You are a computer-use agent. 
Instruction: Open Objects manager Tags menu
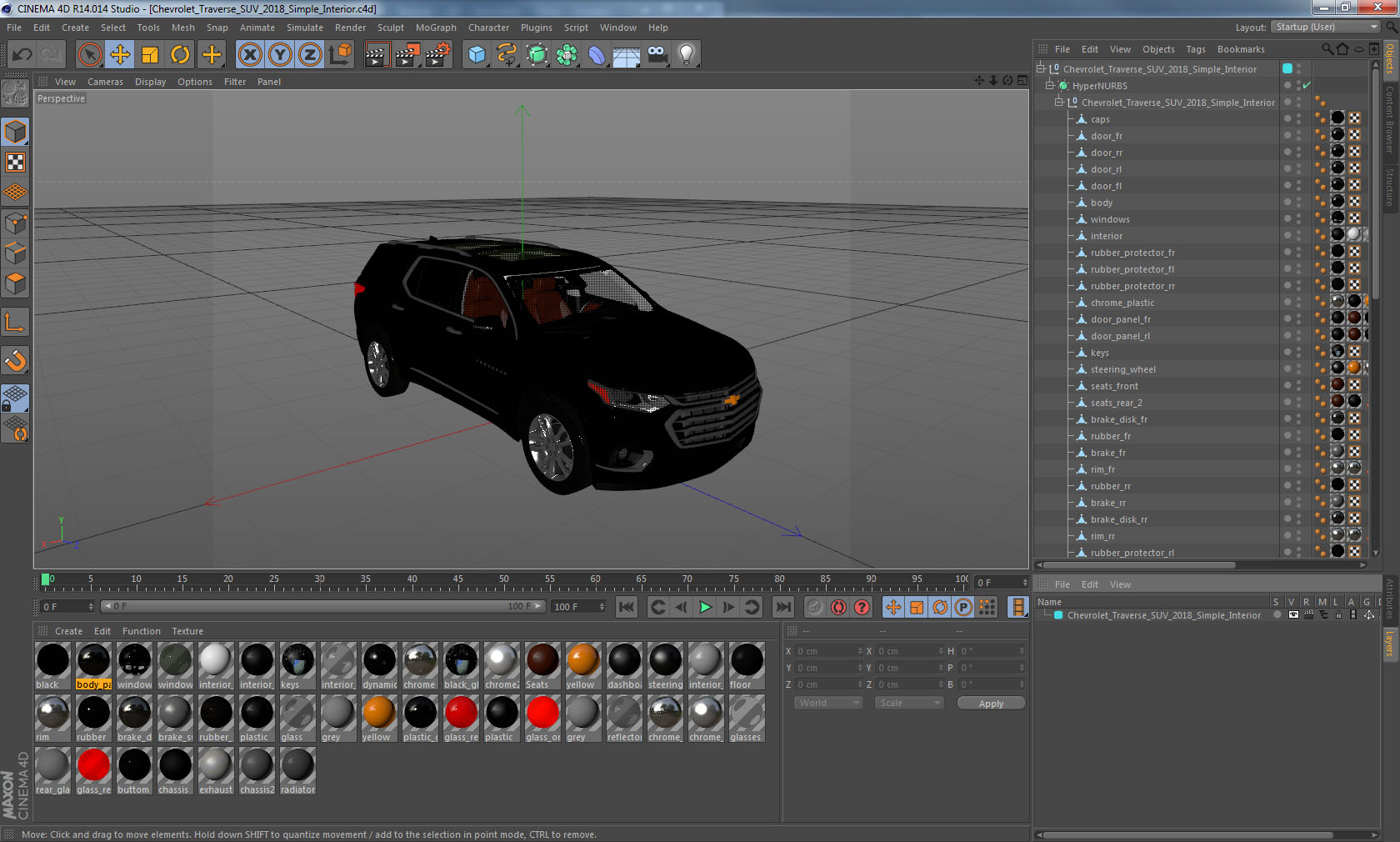click(x=1196, y=49)
